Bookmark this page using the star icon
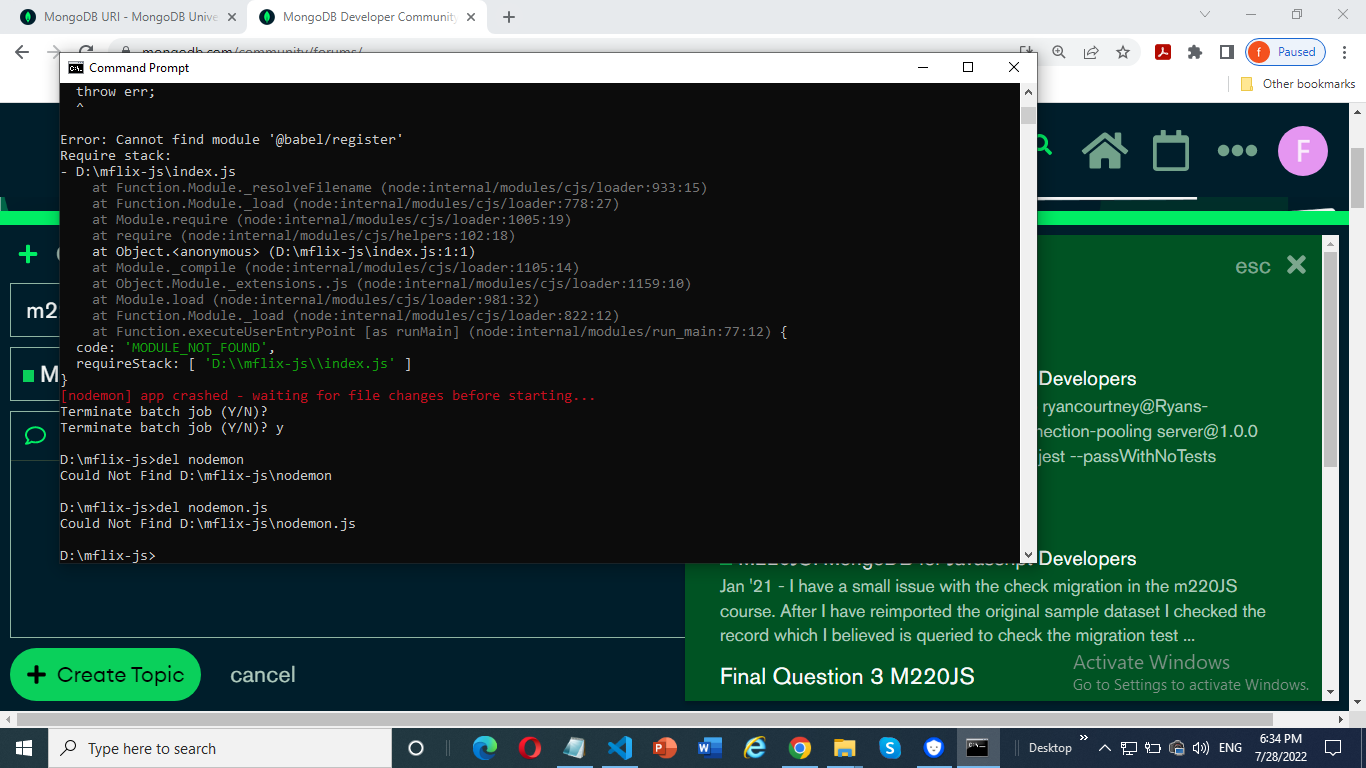1366x768 pixels. (1124, 52)
